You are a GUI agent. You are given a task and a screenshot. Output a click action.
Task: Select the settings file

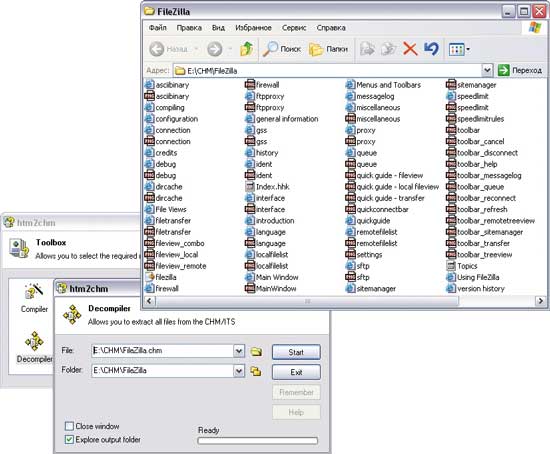tap(364, 255)
